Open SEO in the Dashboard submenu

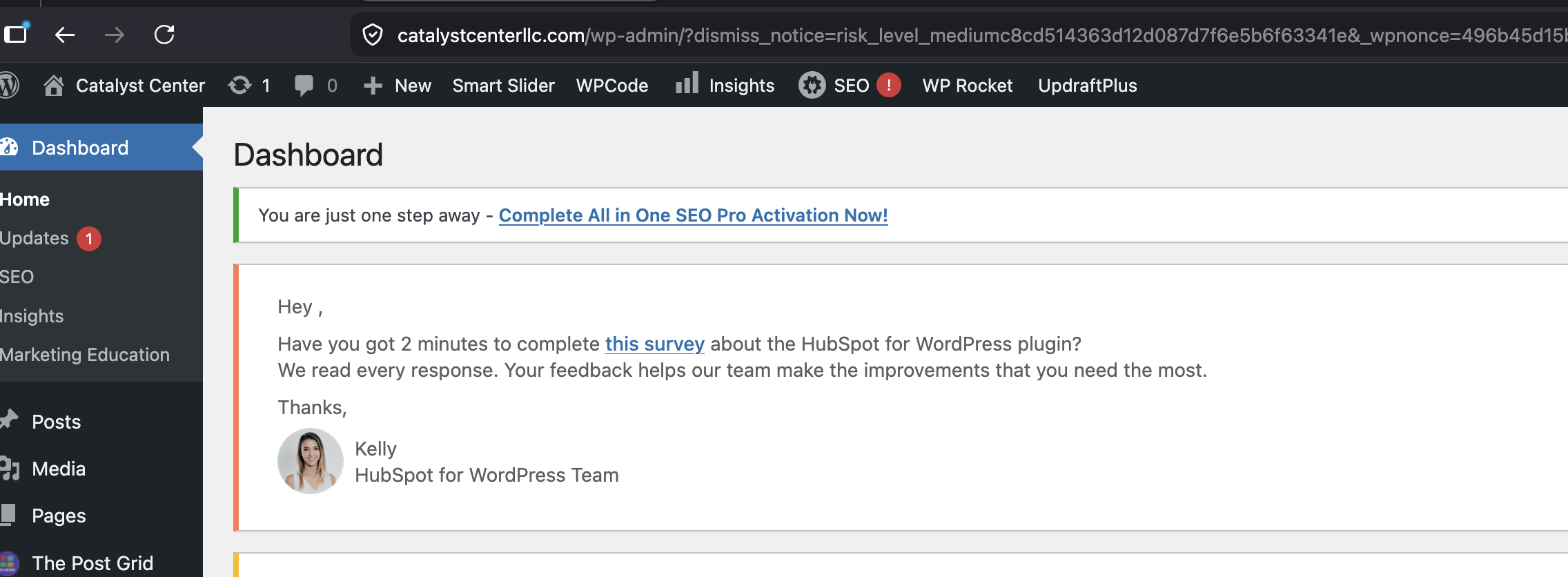17,277
